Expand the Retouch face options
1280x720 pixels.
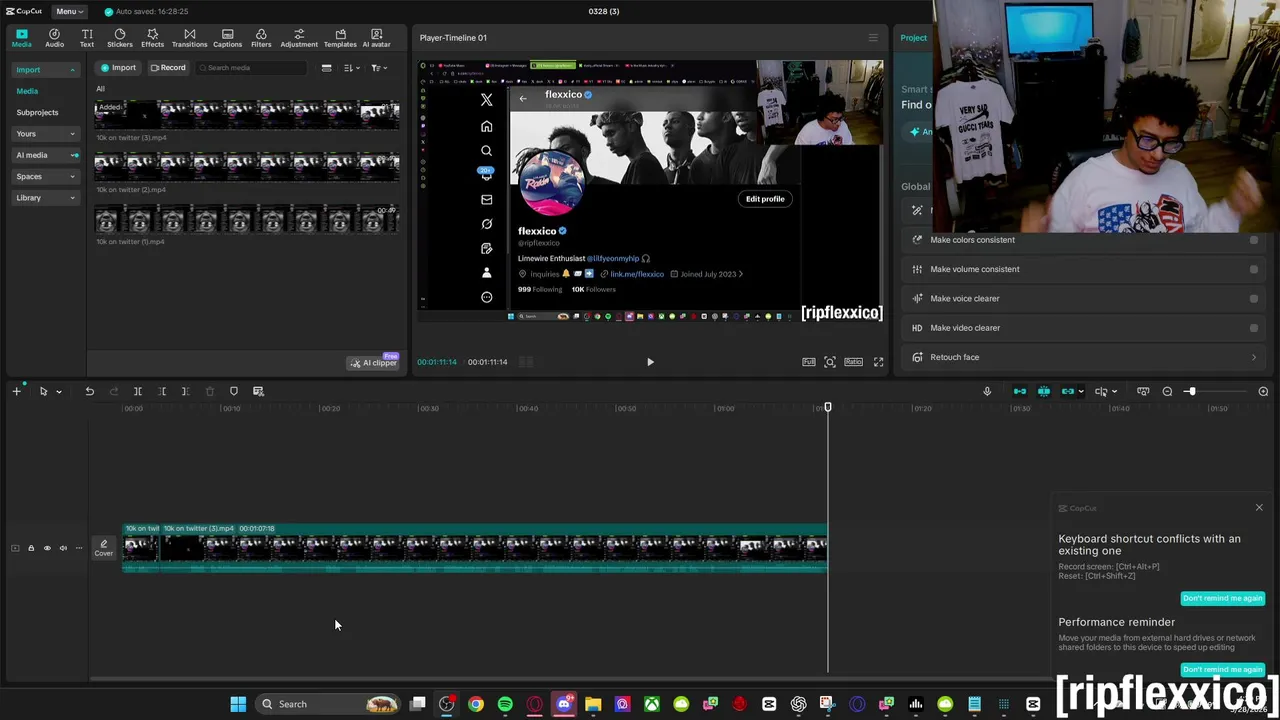(1254, 357)
